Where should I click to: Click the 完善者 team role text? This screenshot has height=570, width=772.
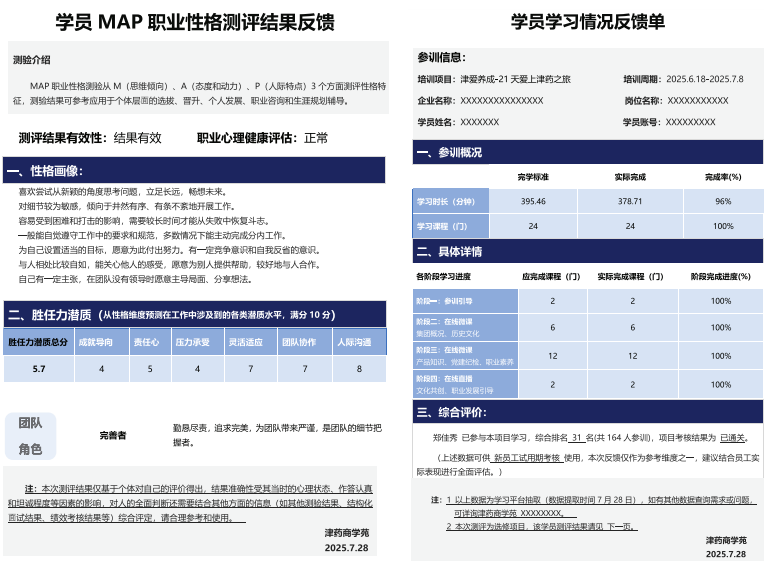click(x=113, y=436)
